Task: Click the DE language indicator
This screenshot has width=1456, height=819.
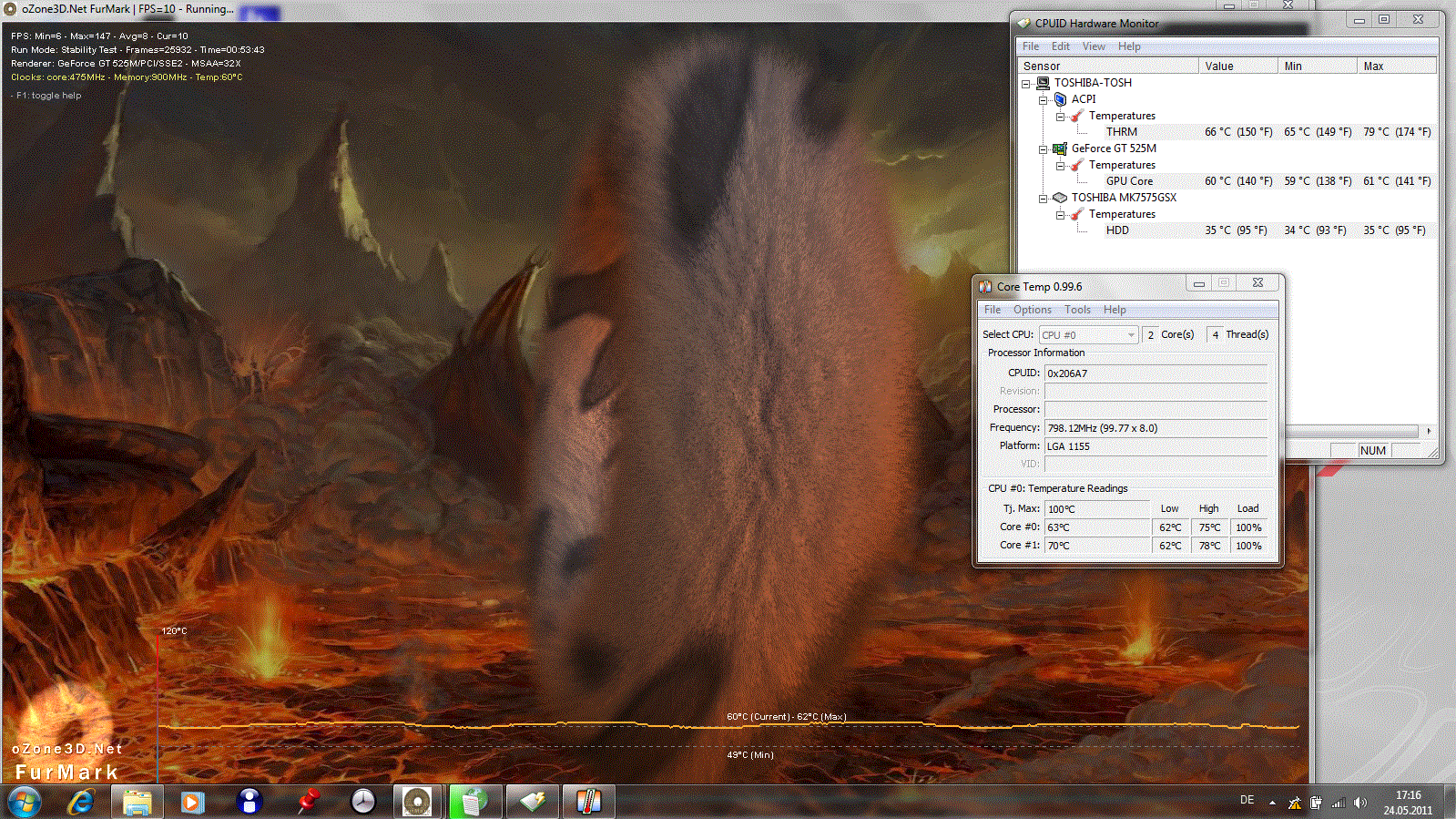Action: coord(1247,800)
